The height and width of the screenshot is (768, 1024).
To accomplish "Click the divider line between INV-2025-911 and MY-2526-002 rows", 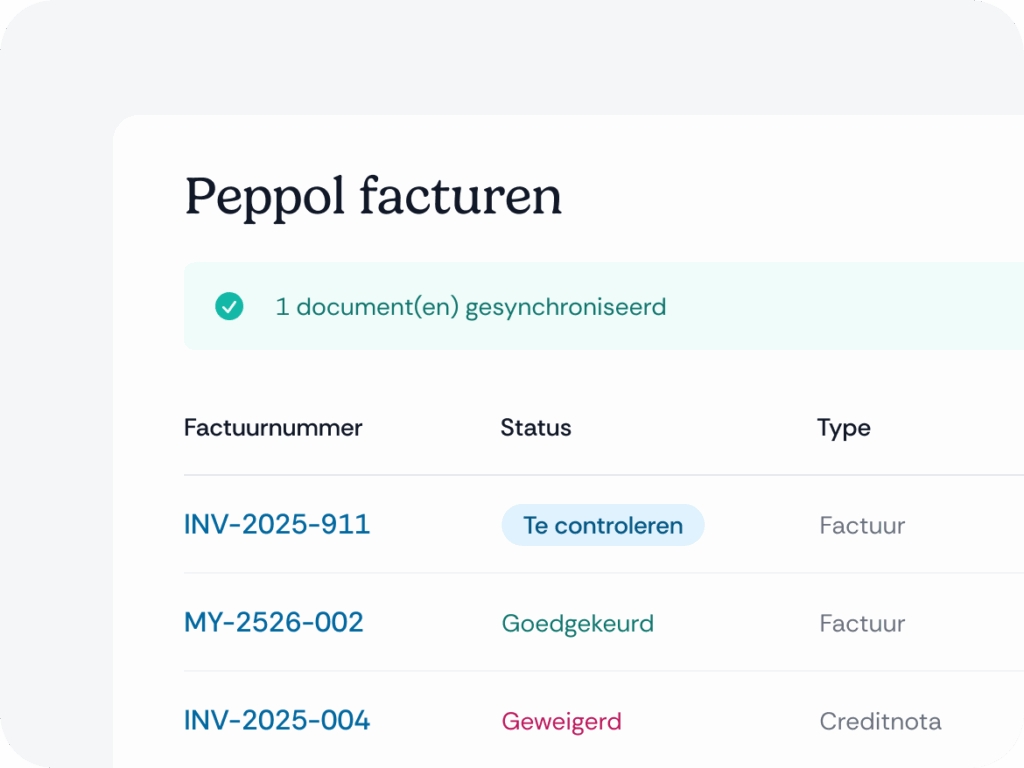I will [x=600, y=573].
